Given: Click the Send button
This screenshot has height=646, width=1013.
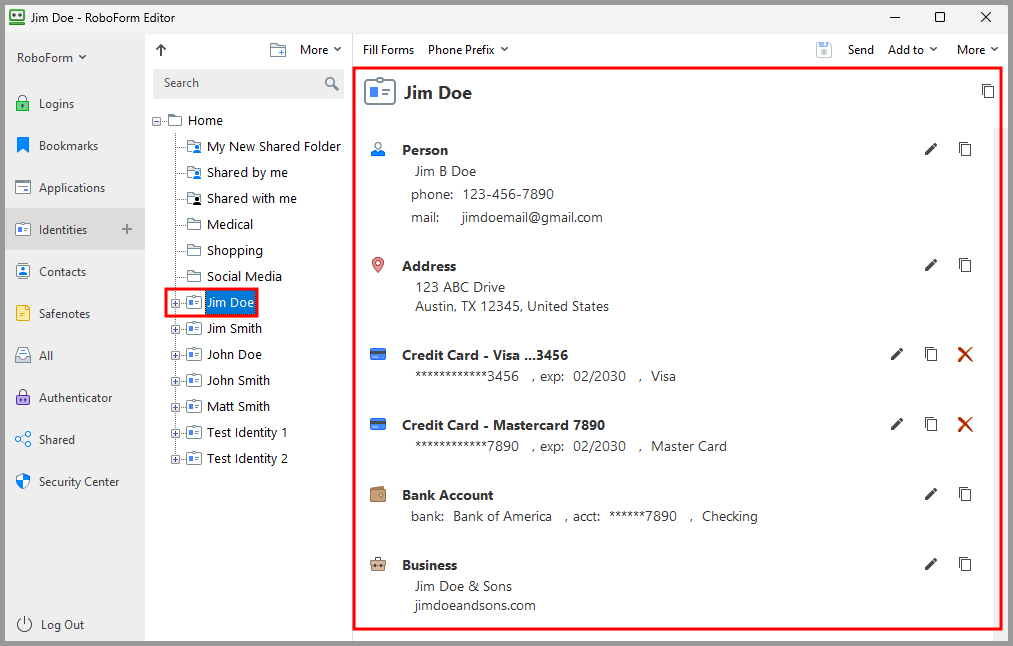Looking at the screenshot, I should (x=861, y=50).
